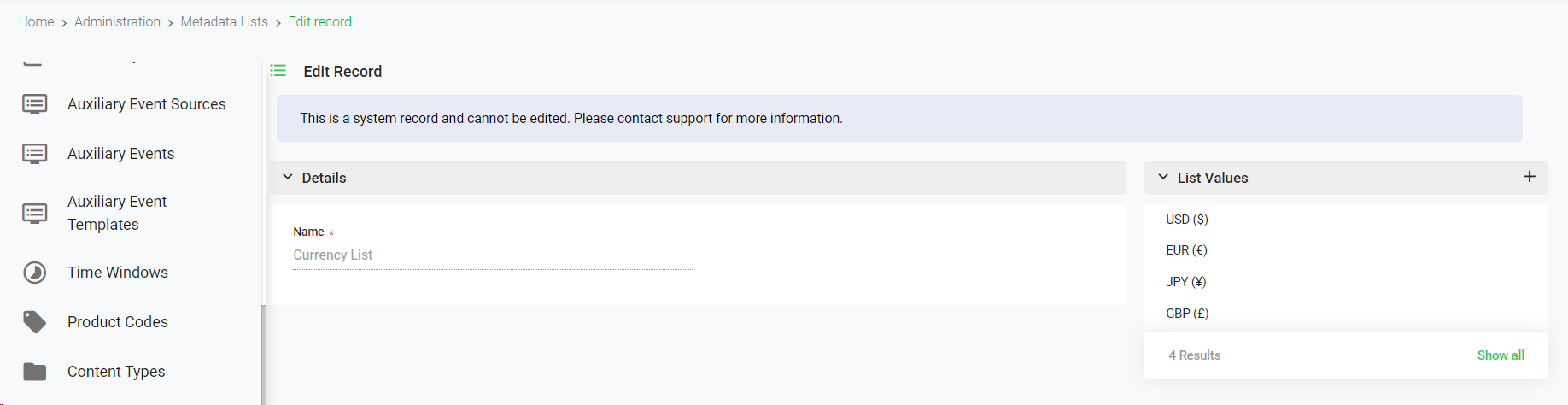
Task: Click the Product Codes tag icon
Action: 34,322
